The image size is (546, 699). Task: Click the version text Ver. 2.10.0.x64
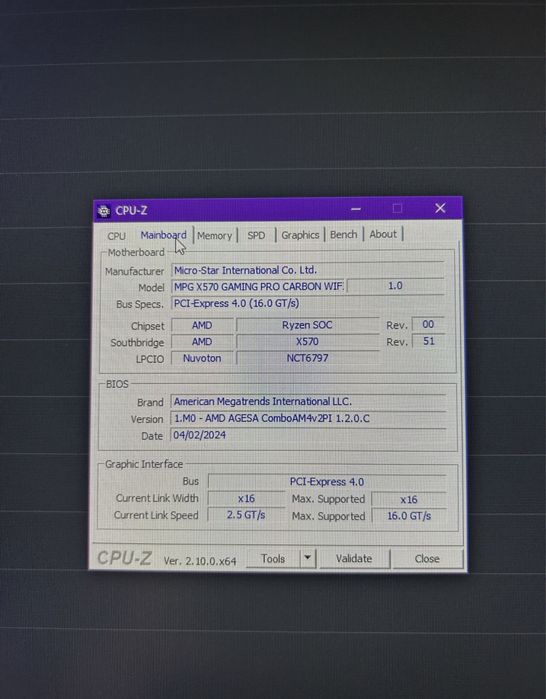[200, 561]
